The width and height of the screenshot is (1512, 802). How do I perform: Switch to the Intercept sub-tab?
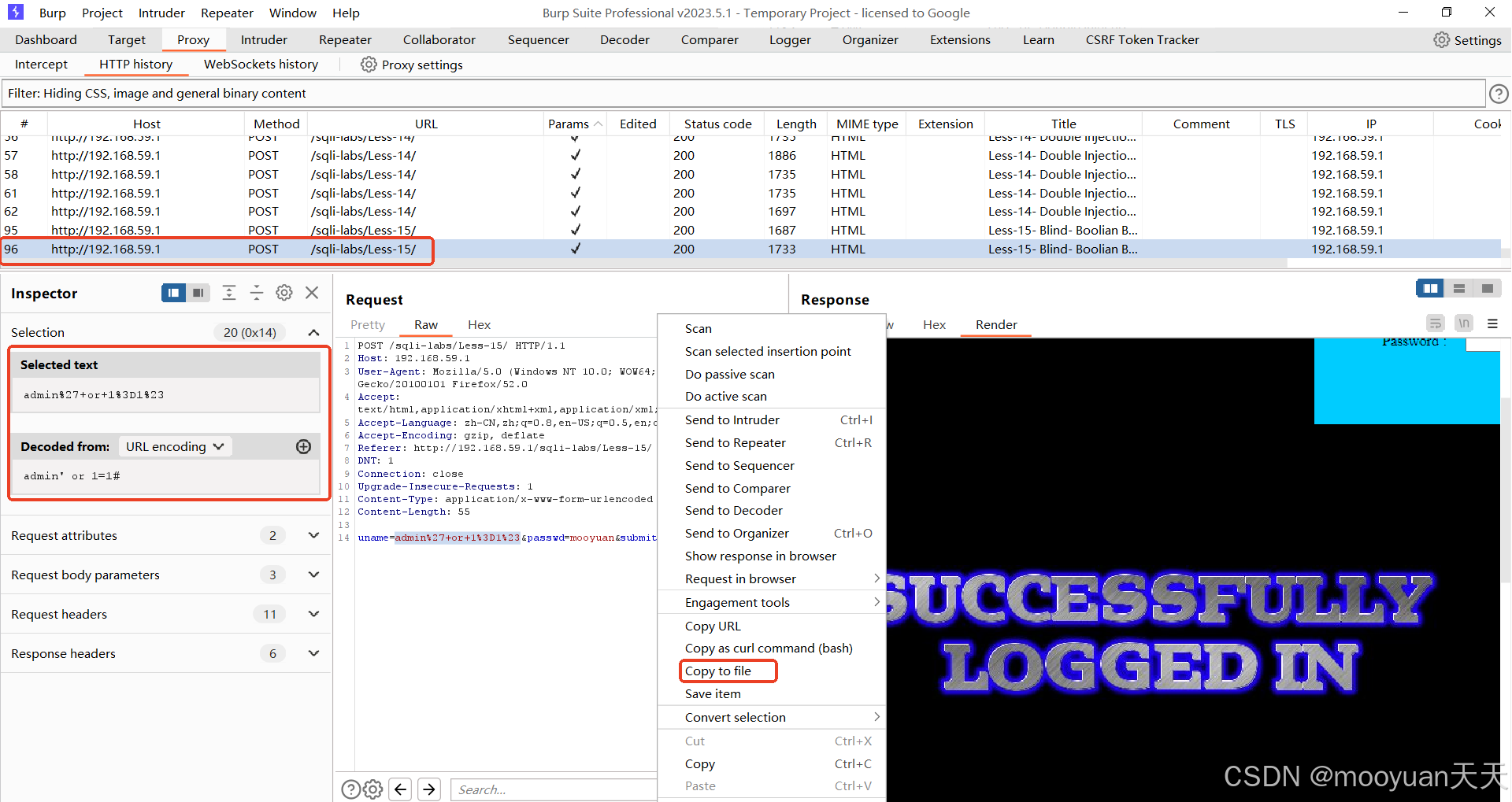41,65
